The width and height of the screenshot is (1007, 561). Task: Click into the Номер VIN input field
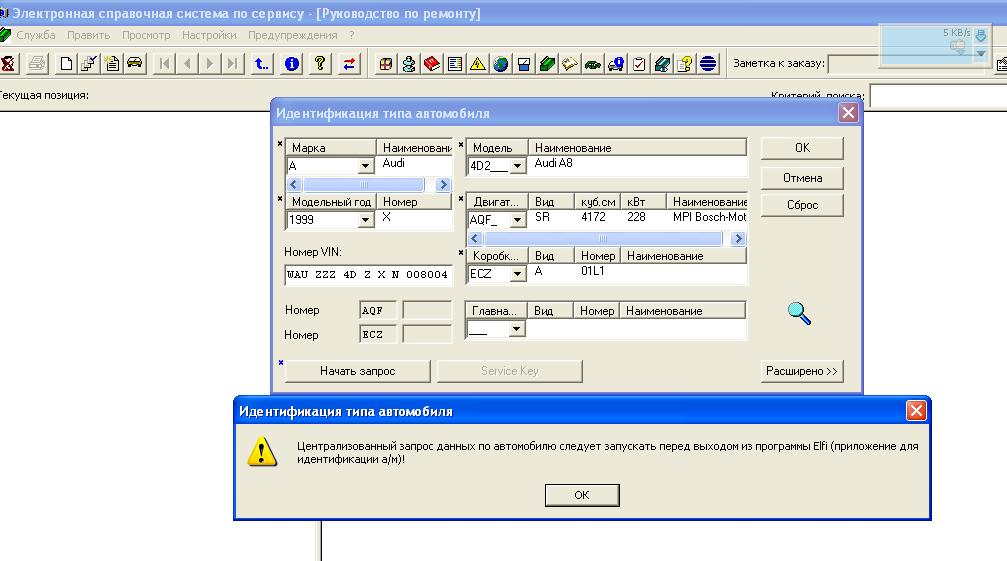[x=368, y=275]
